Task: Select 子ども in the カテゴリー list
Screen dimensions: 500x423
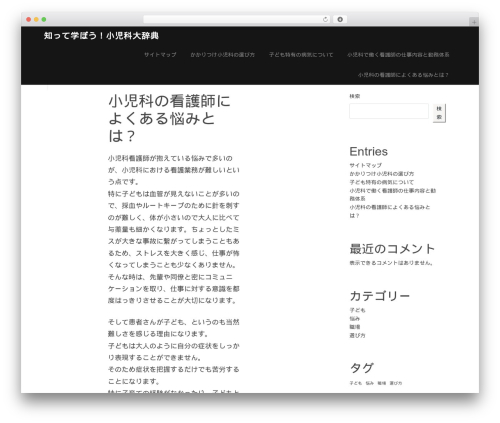Action: tap(357, 310)
